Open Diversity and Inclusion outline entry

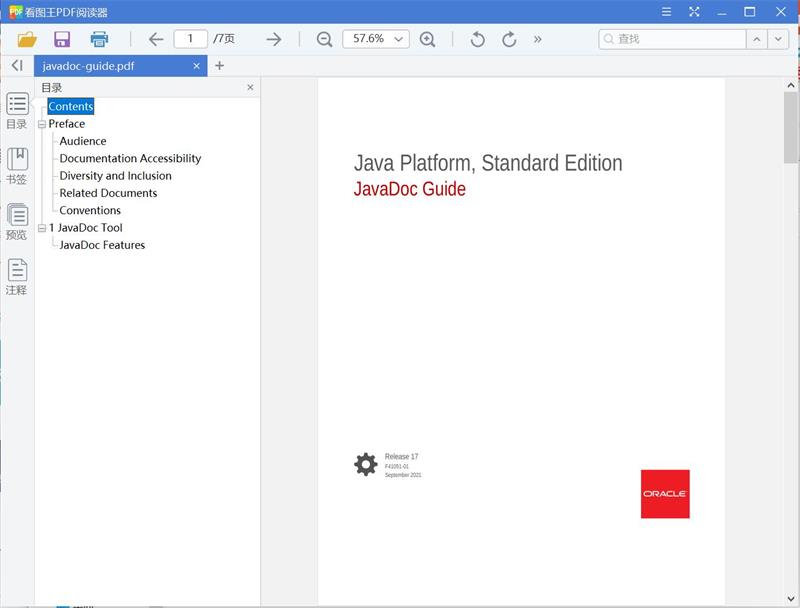click(x=115, y=175)
